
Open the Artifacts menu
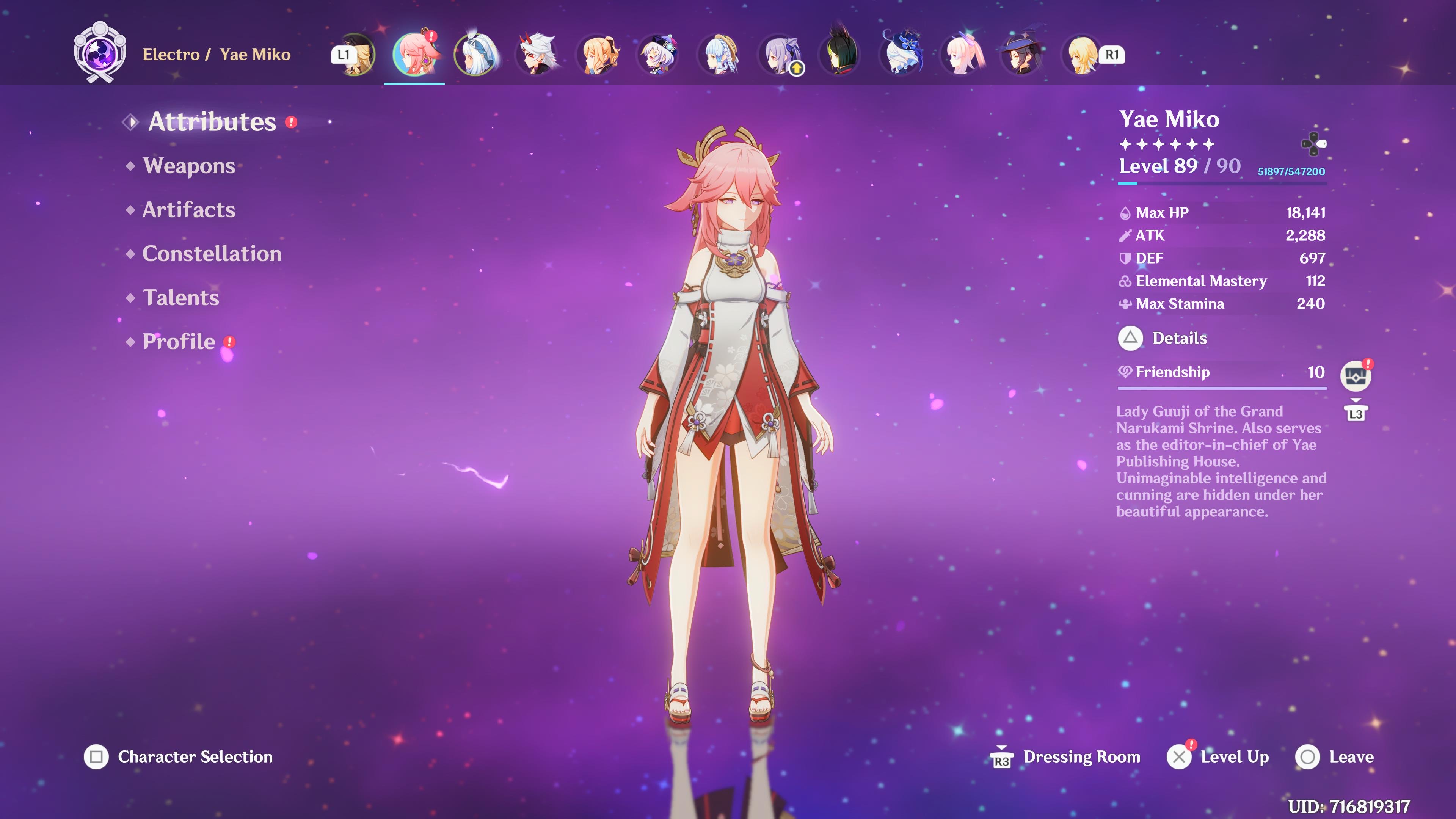[x=189, y=210]
